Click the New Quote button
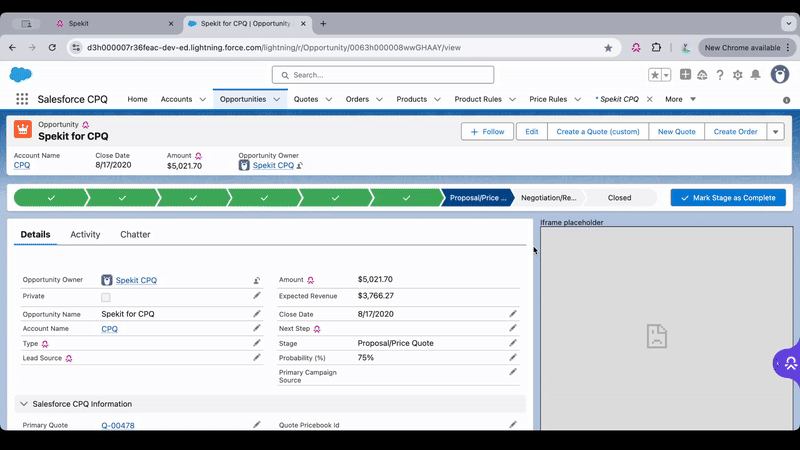Viewport: 800px width, 450px height. click(677, 132)
